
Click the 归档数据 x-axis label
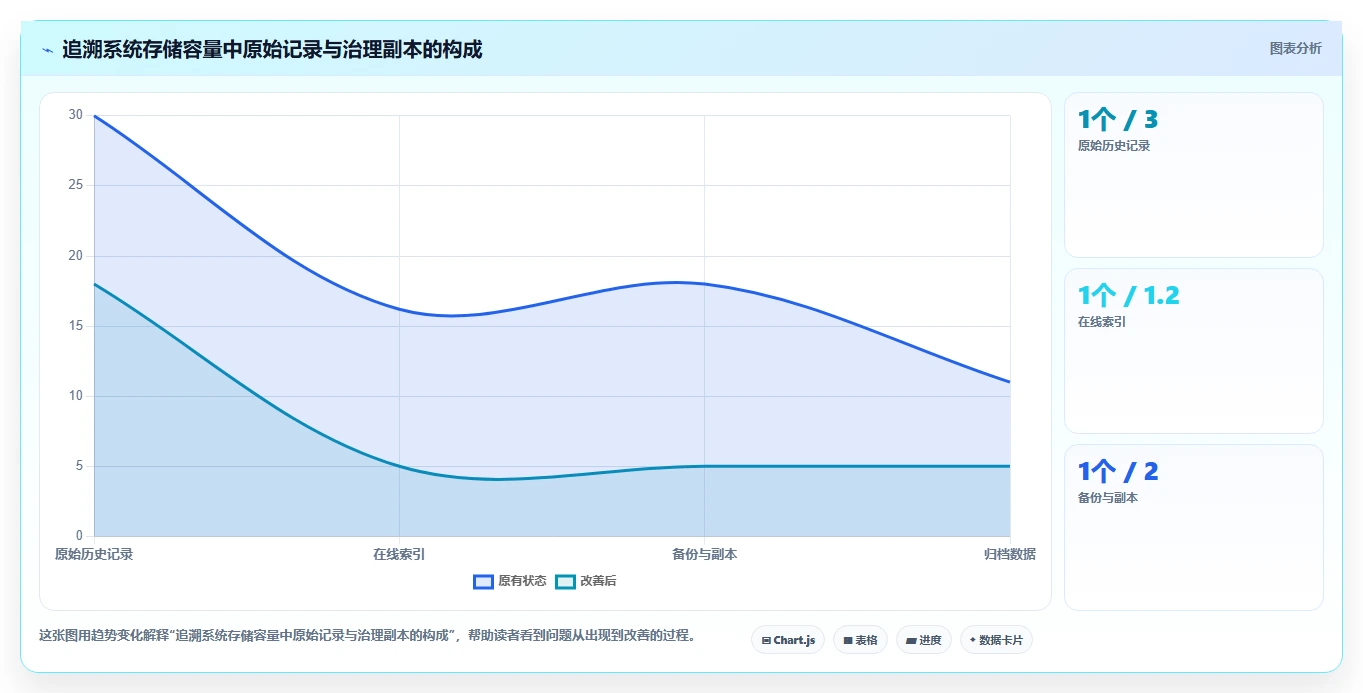pos(1010,554)
